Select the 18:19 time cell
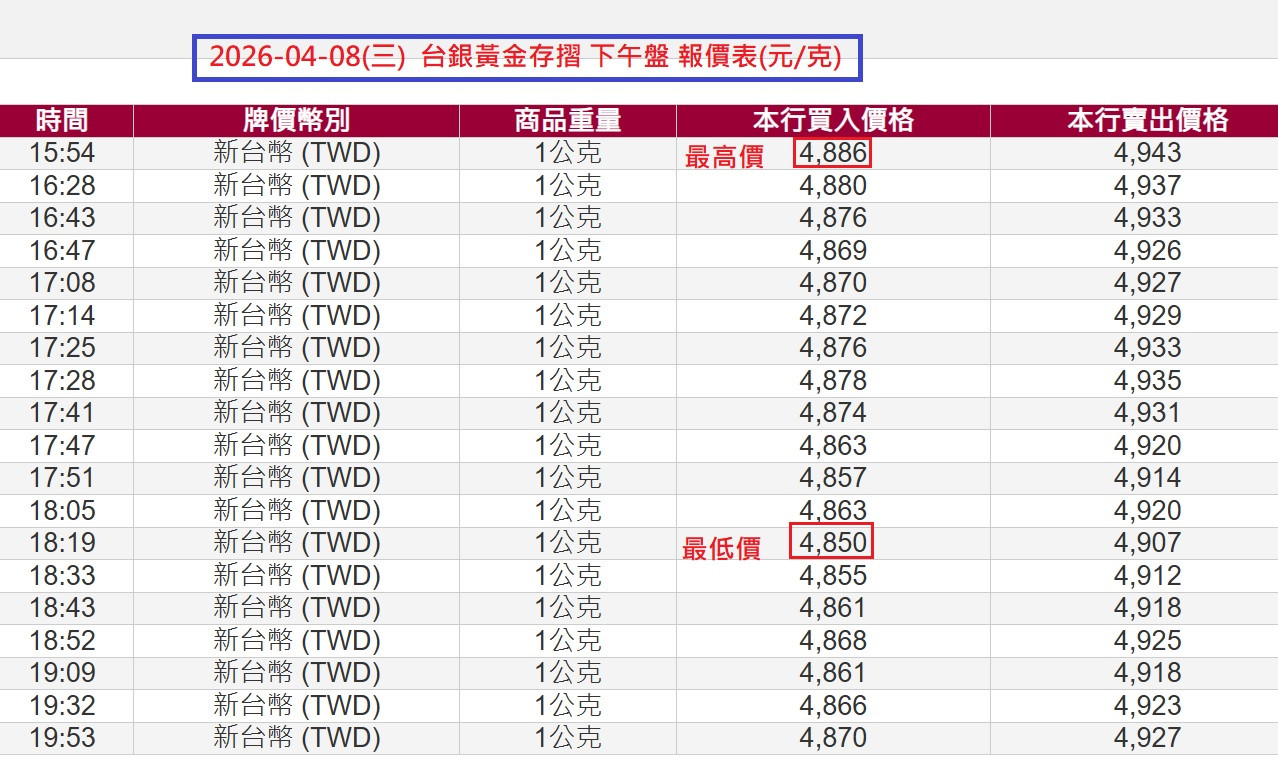The image size is (1278, 774). tap(66, 543)
